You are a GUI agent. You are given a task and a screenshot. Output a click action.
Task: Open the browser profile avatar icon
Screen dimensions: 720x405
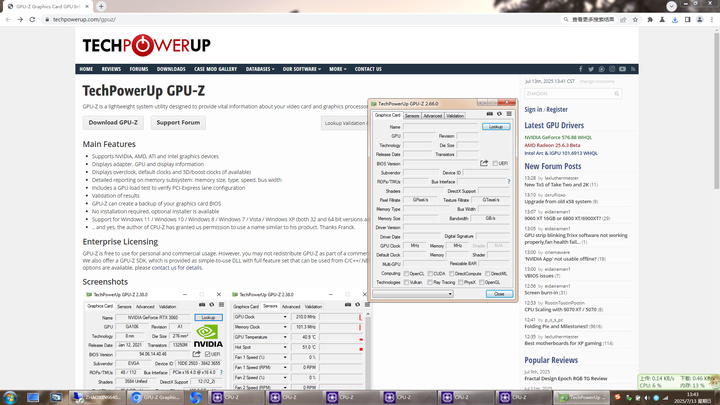pos(700,20)
